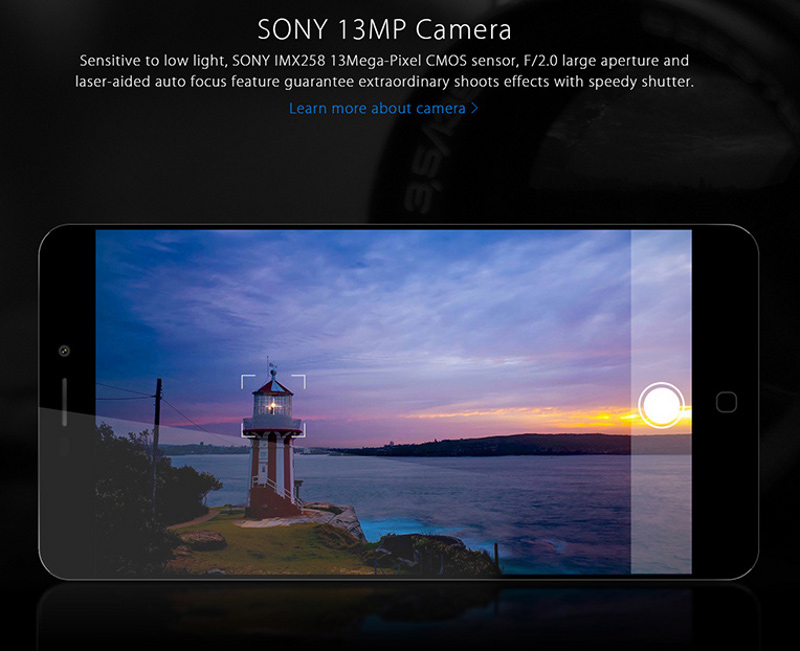Click the arrow after 'Learn more about camera'
This screenshot has width=800, height=651.
tap(474, 108)
